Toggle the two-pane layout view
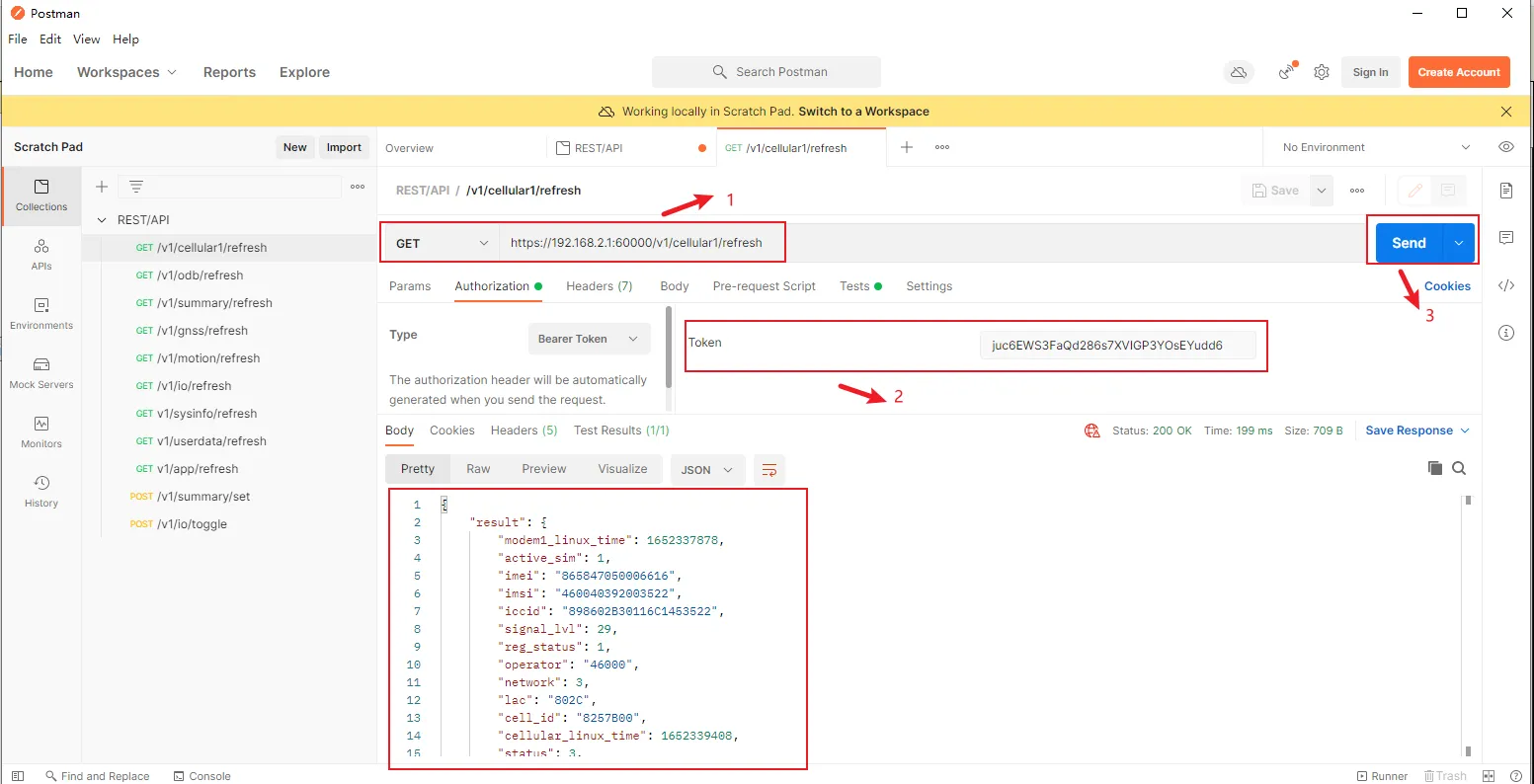The height and width of the screenshot is (784, 1534). (x=1489, y=776)
